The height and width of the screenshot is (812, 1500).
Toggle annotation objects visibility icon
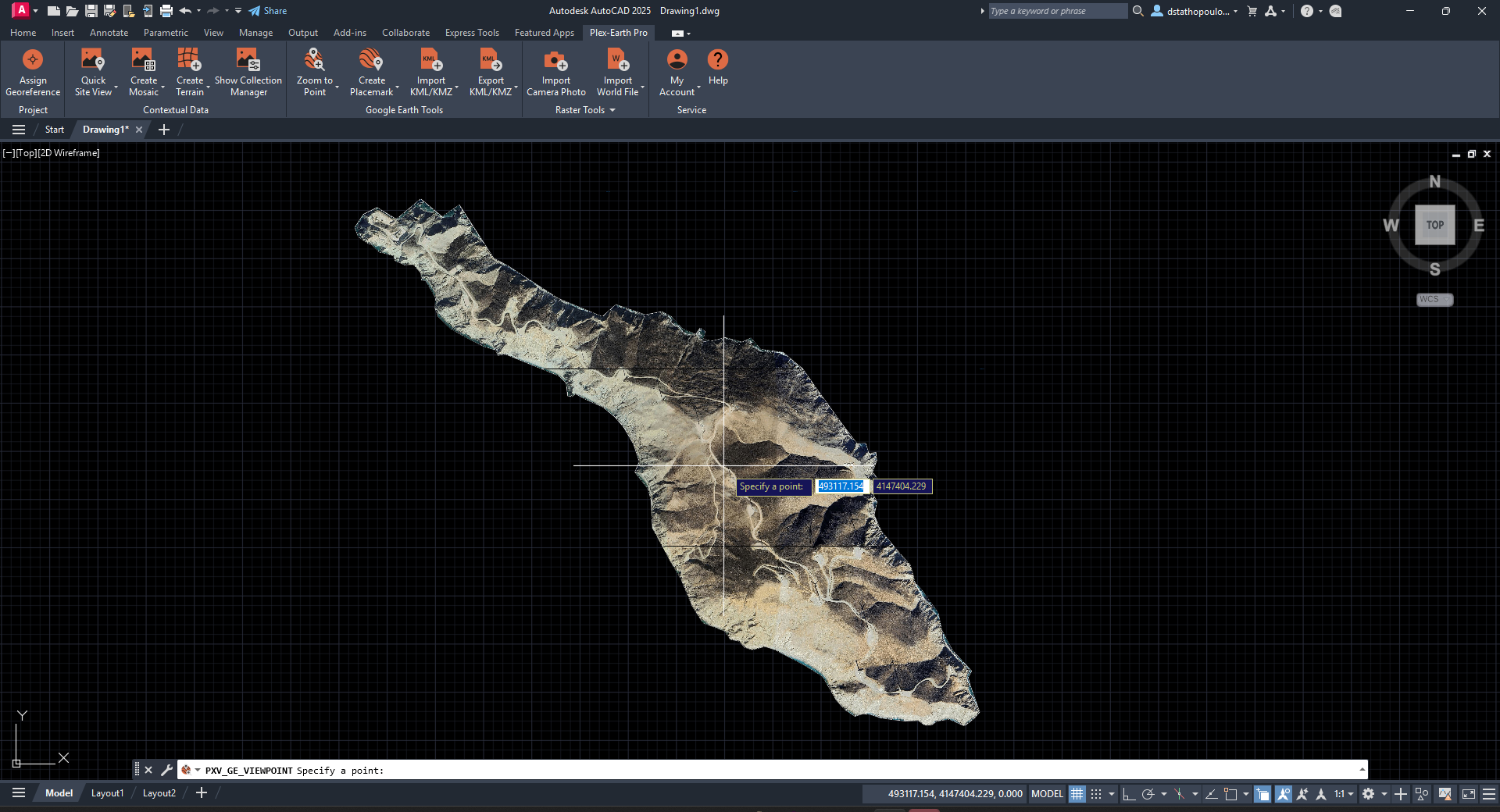click(x=1283, y=794)
